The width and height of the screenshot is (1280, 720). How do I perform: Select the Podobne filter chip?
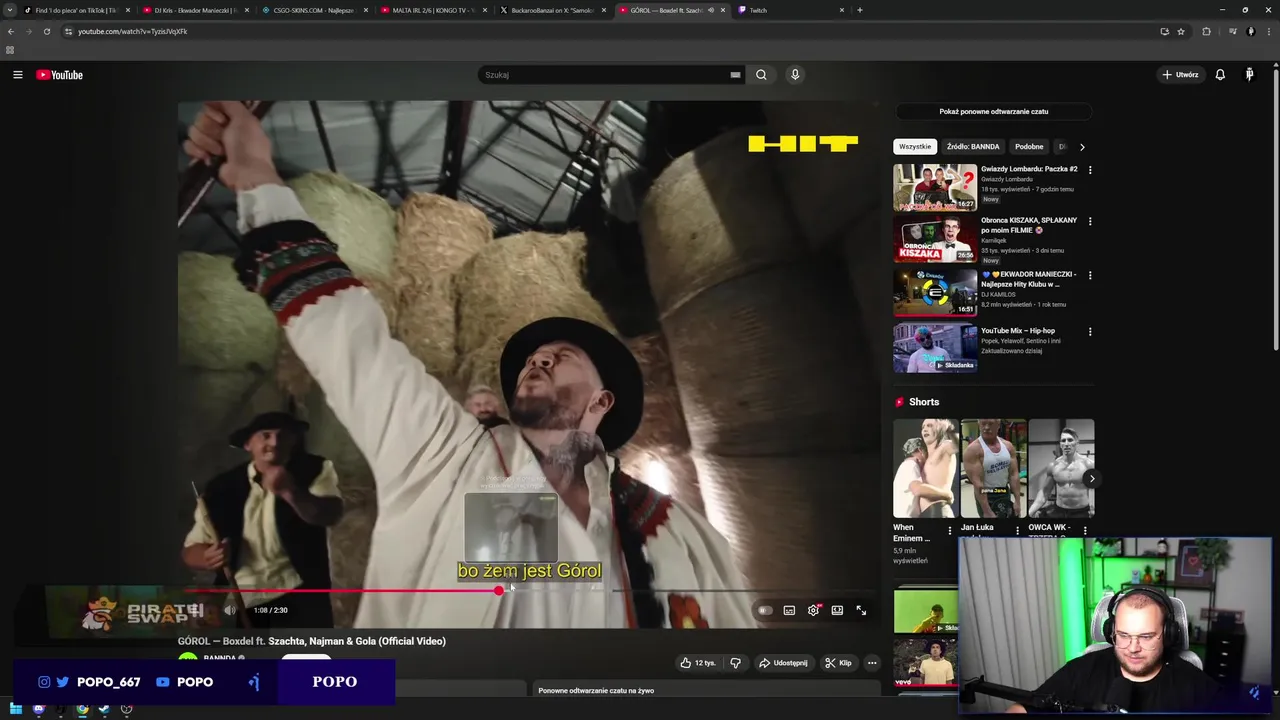[1029, 147]
